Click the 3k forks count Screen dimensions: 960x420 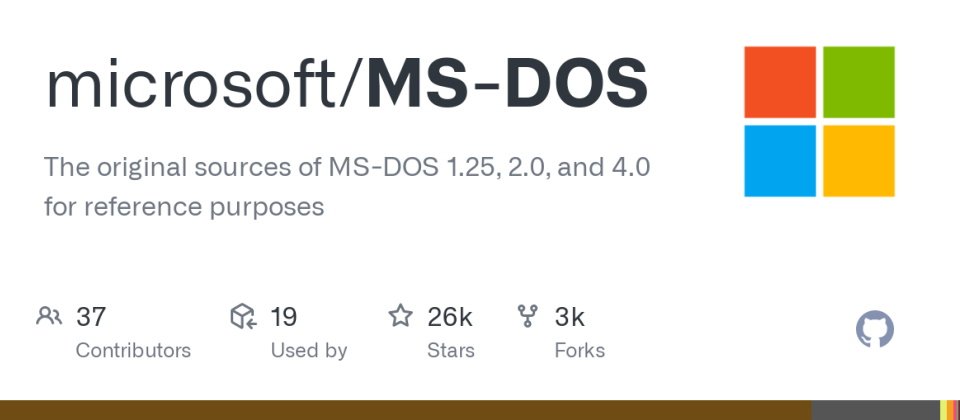click(569, 317)
